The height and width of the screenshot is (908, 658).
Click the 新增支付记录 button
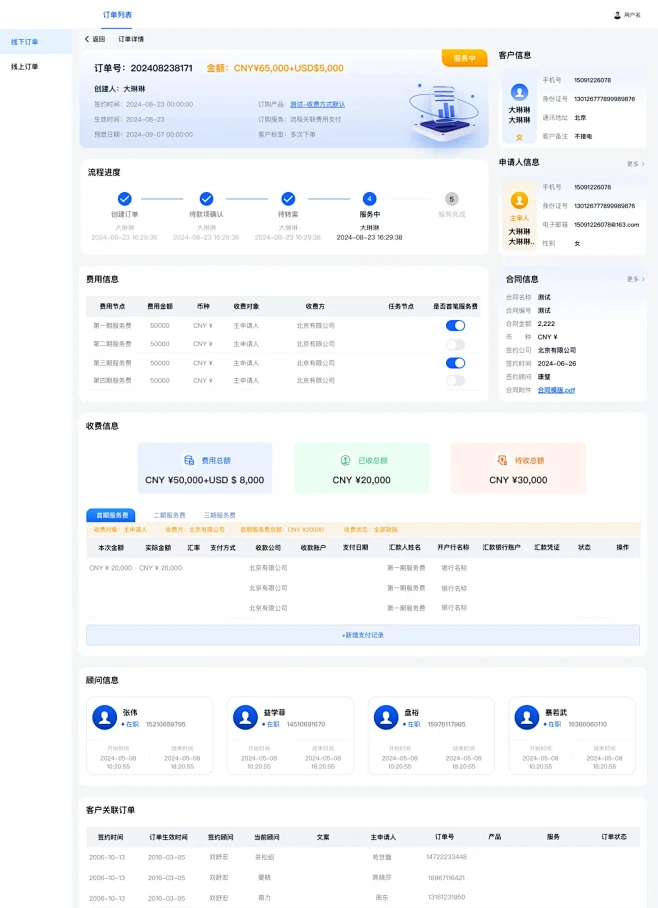click(362, 635)
